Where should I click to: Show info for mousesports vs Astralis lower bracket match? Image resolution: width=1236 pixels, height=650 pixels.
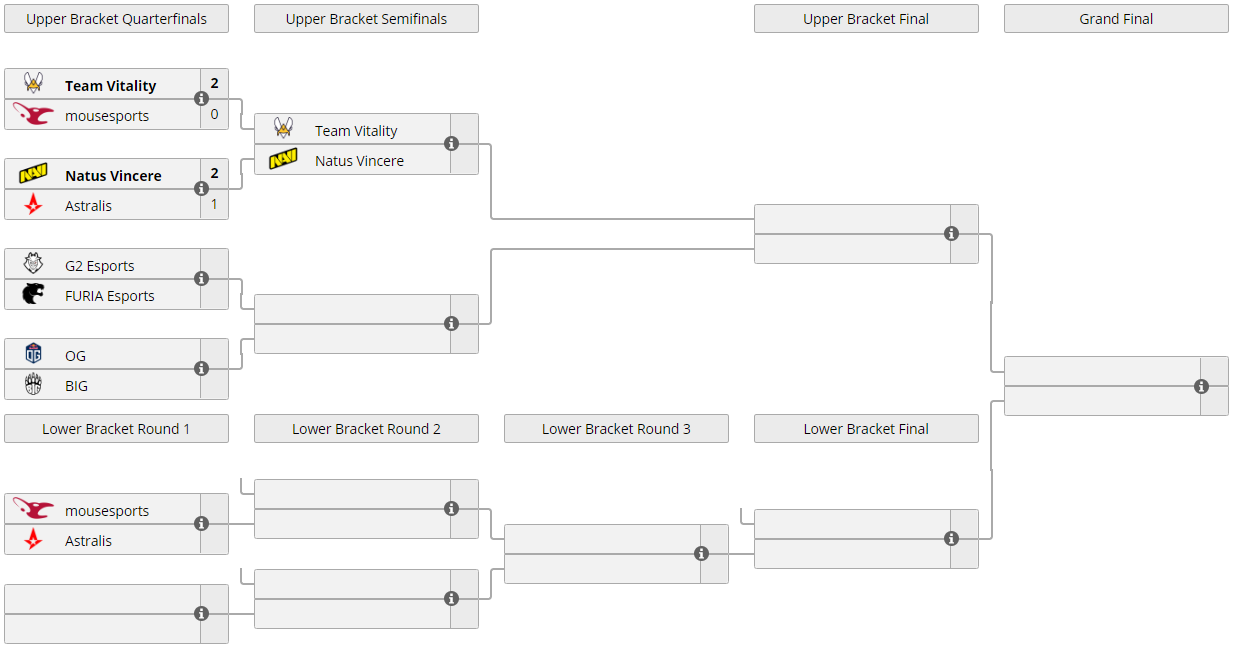pyautogui.click(x=201, y=524)
